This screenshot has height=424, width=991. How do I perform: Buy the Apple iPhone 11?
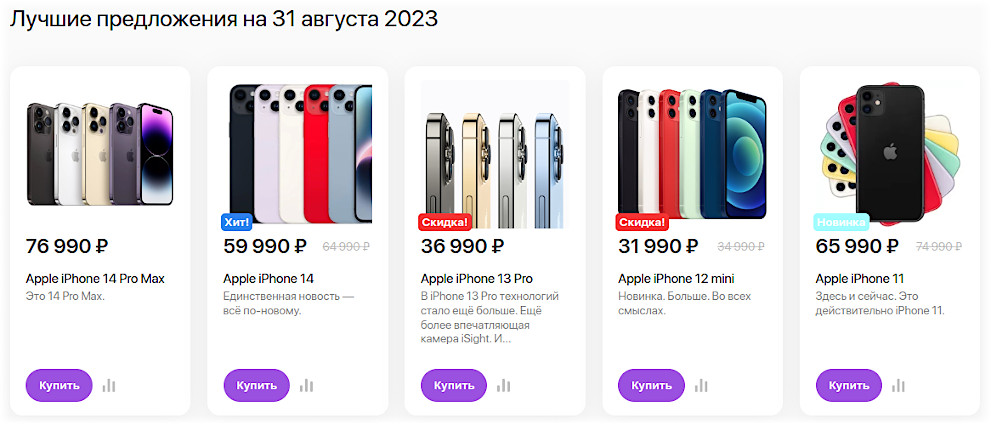point(849,385)
